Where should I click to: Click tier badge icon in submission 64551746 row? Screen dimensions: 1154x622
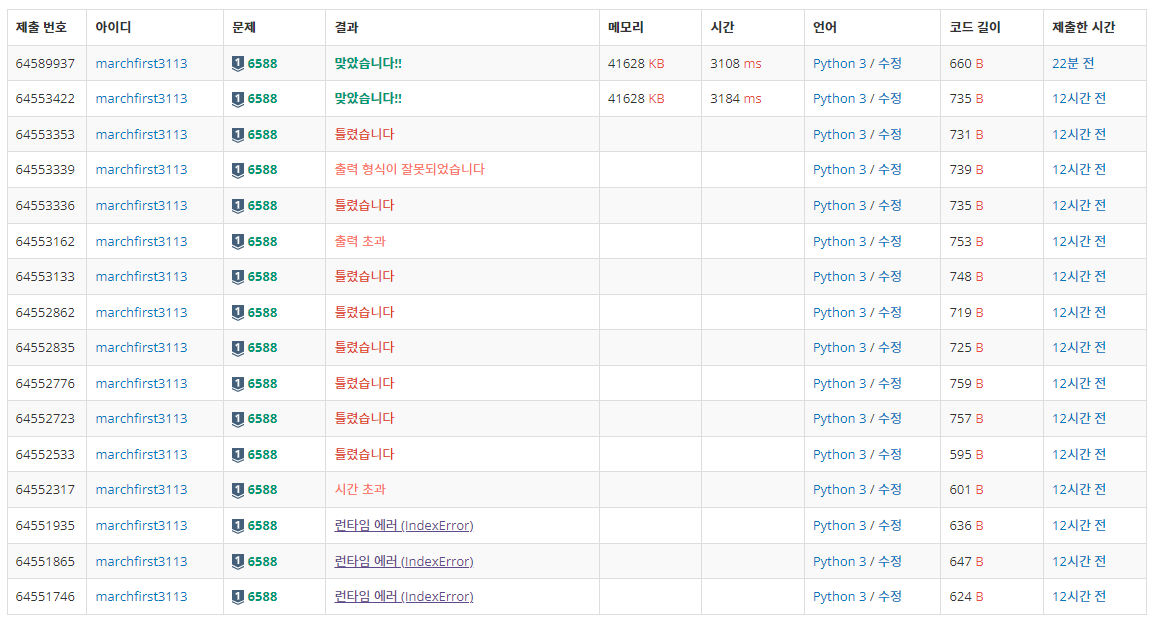tap(238, 597)
